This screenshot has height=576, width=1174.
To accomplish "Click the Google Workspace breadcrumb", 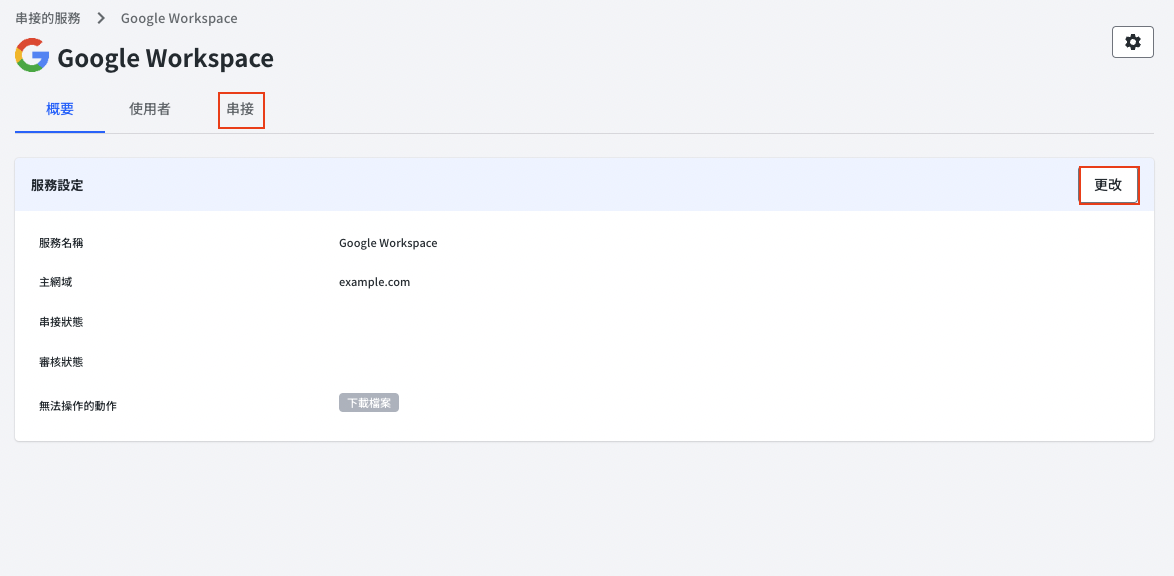I will (180, 18).
